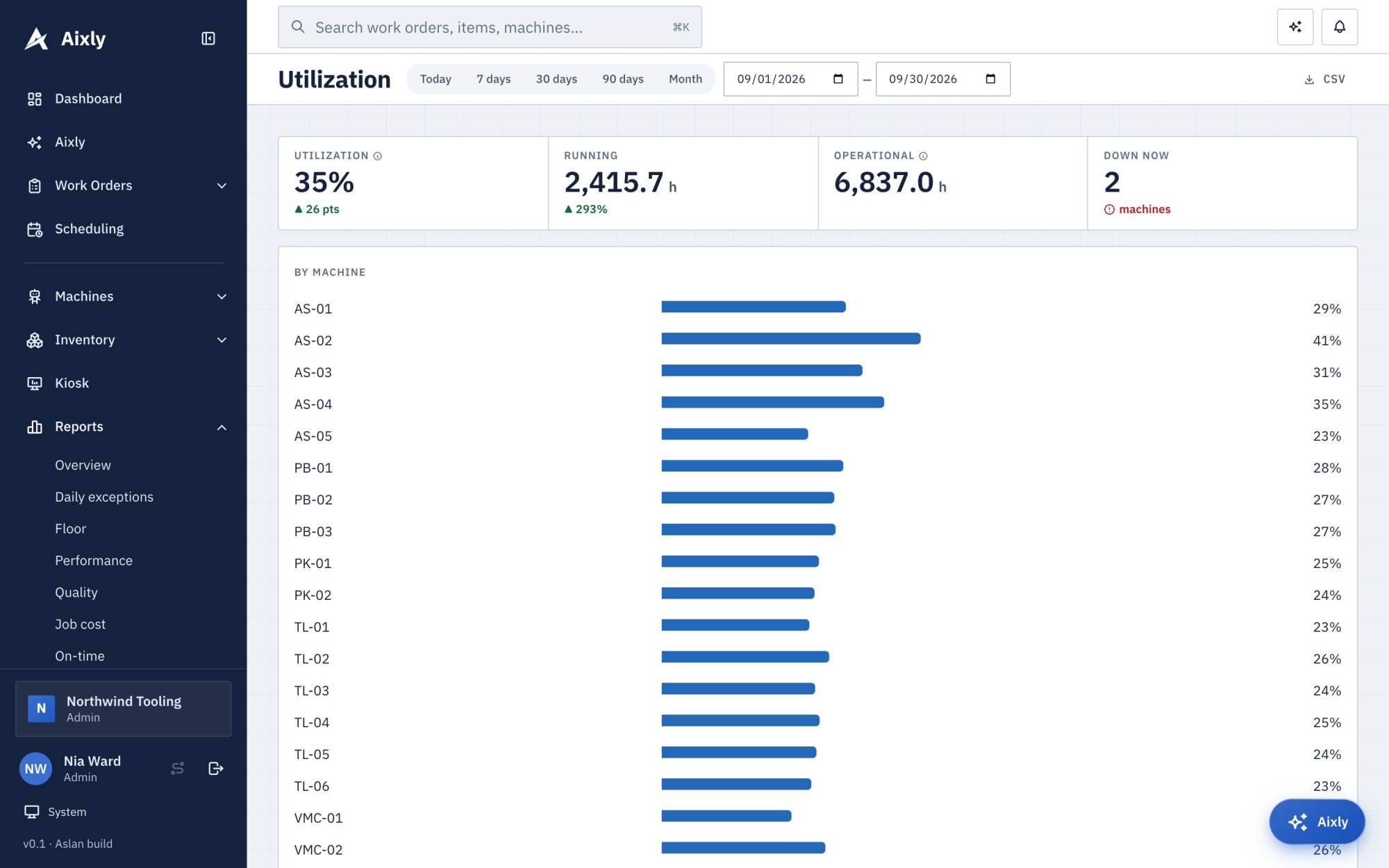Open the start date calendar picker icon
1389x868 pixels.
[x=838, y=79]
